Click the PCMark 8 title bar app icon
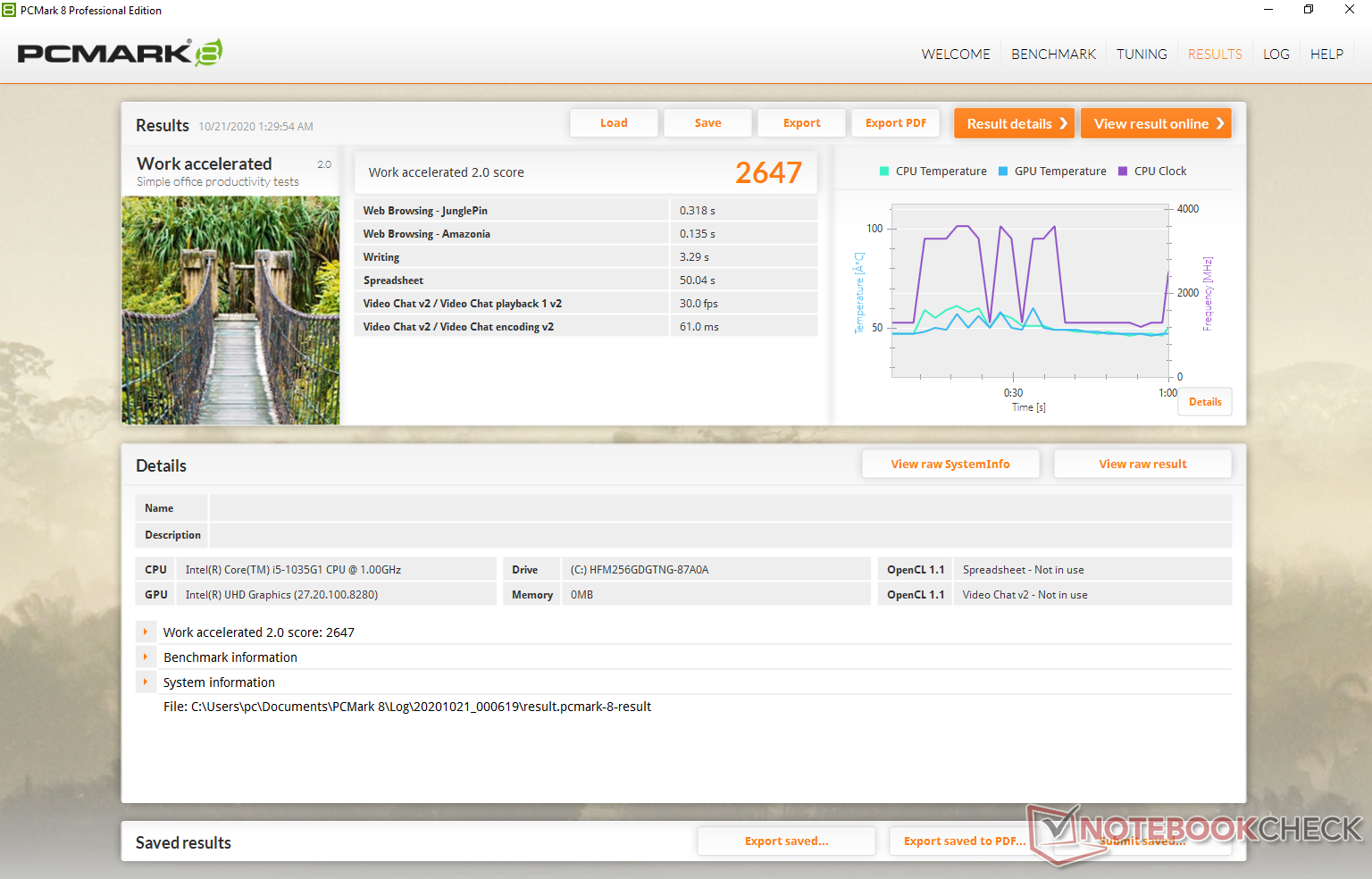This screenshot has height=879, width=1372. (x=9, y=10)
